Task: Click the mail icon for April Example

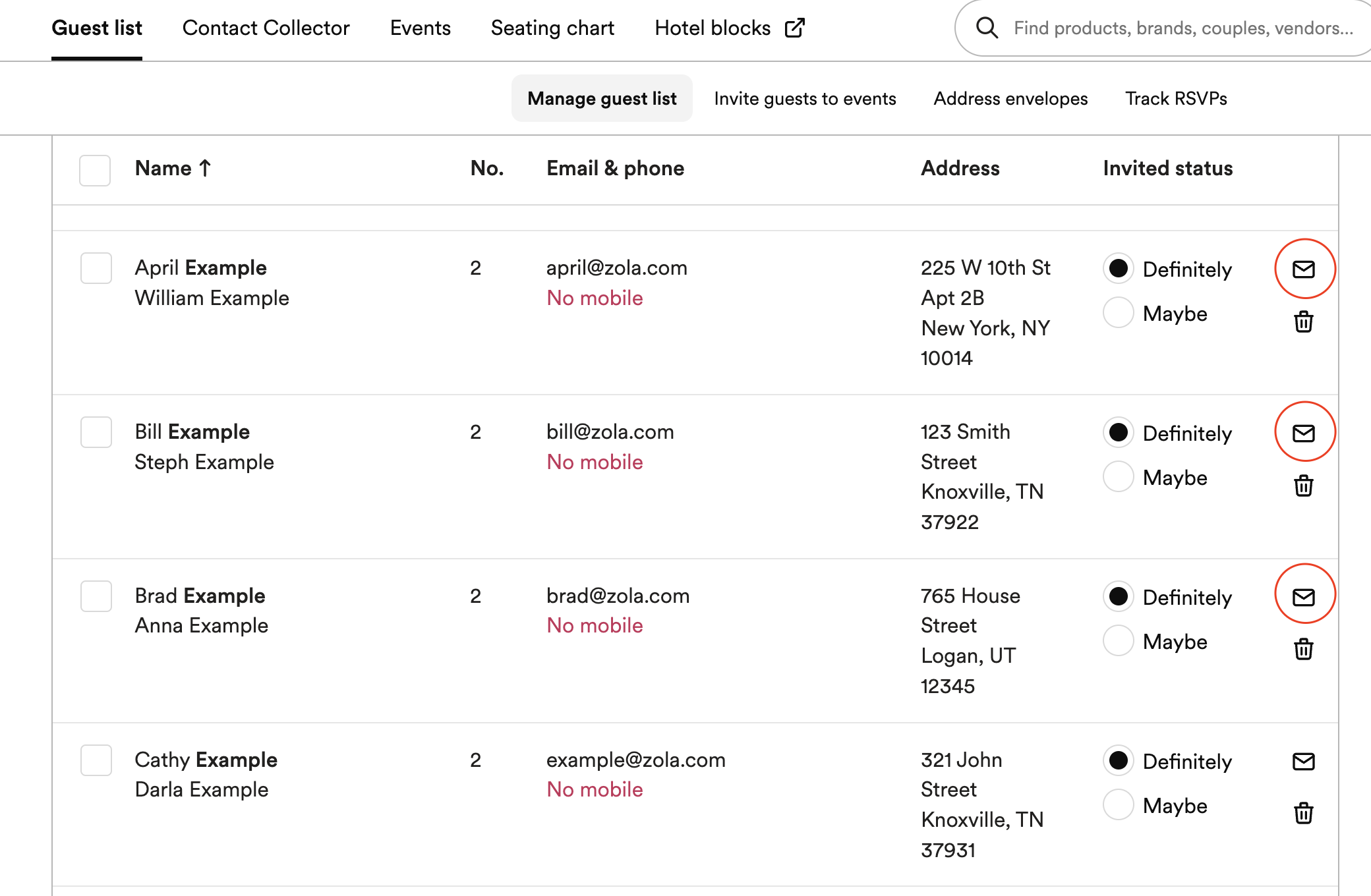Action: tap(1303, 269)
